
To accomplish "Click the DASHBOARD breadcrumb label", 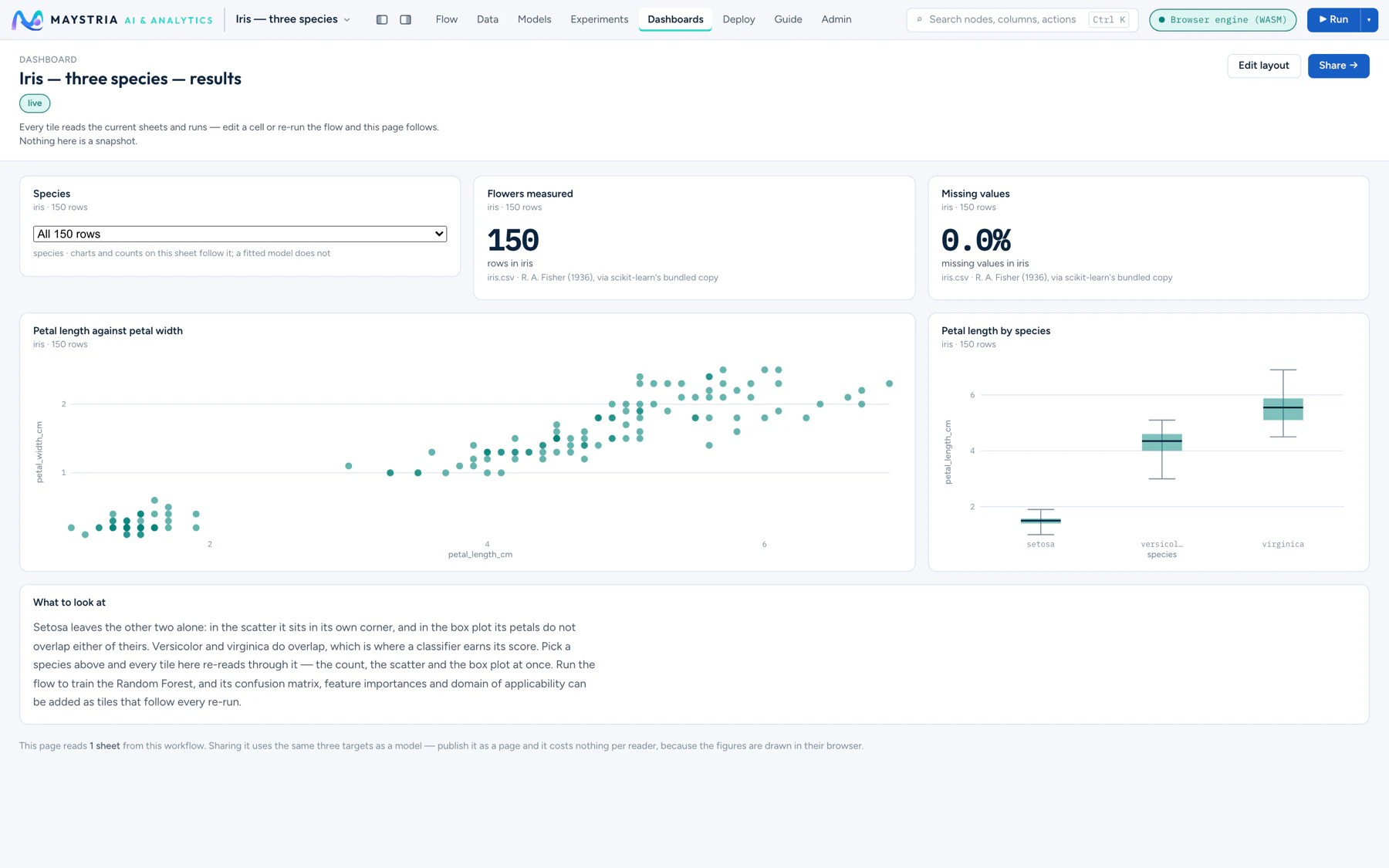I will click(48, 59).
